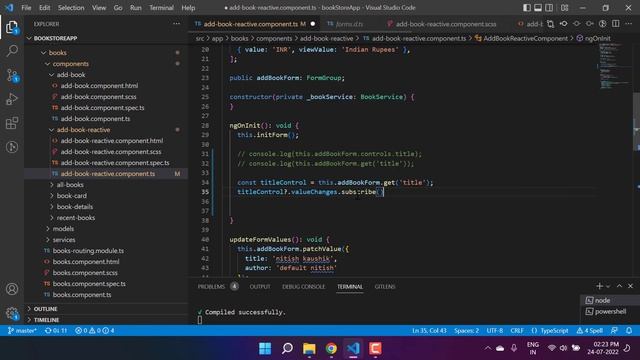Open the launch terminal dropdown arrow
Image resolution: width=640 pixels, height=360 pixels.
[x=608, y=286]
